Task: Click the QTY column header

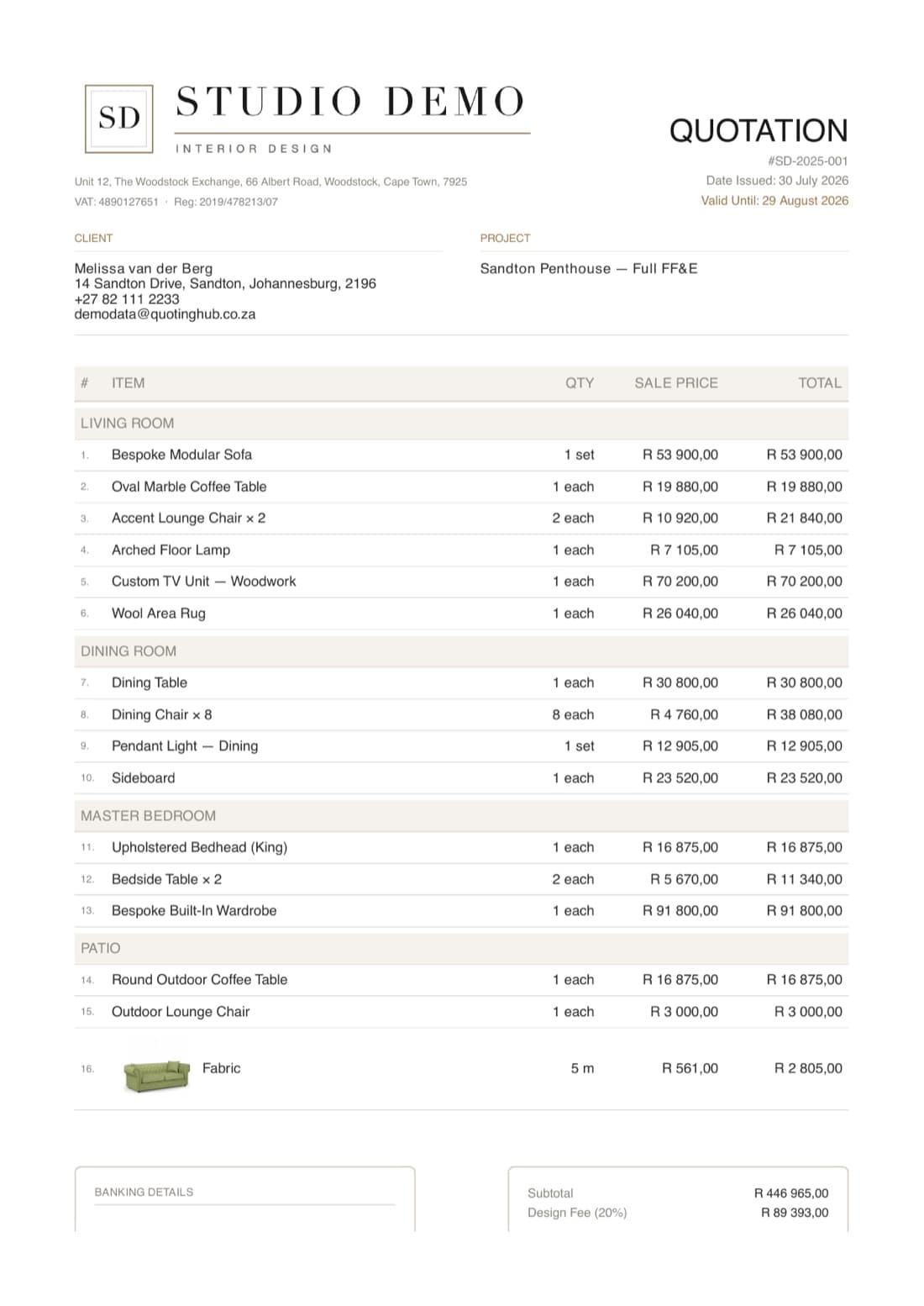Action: point(580,383)
